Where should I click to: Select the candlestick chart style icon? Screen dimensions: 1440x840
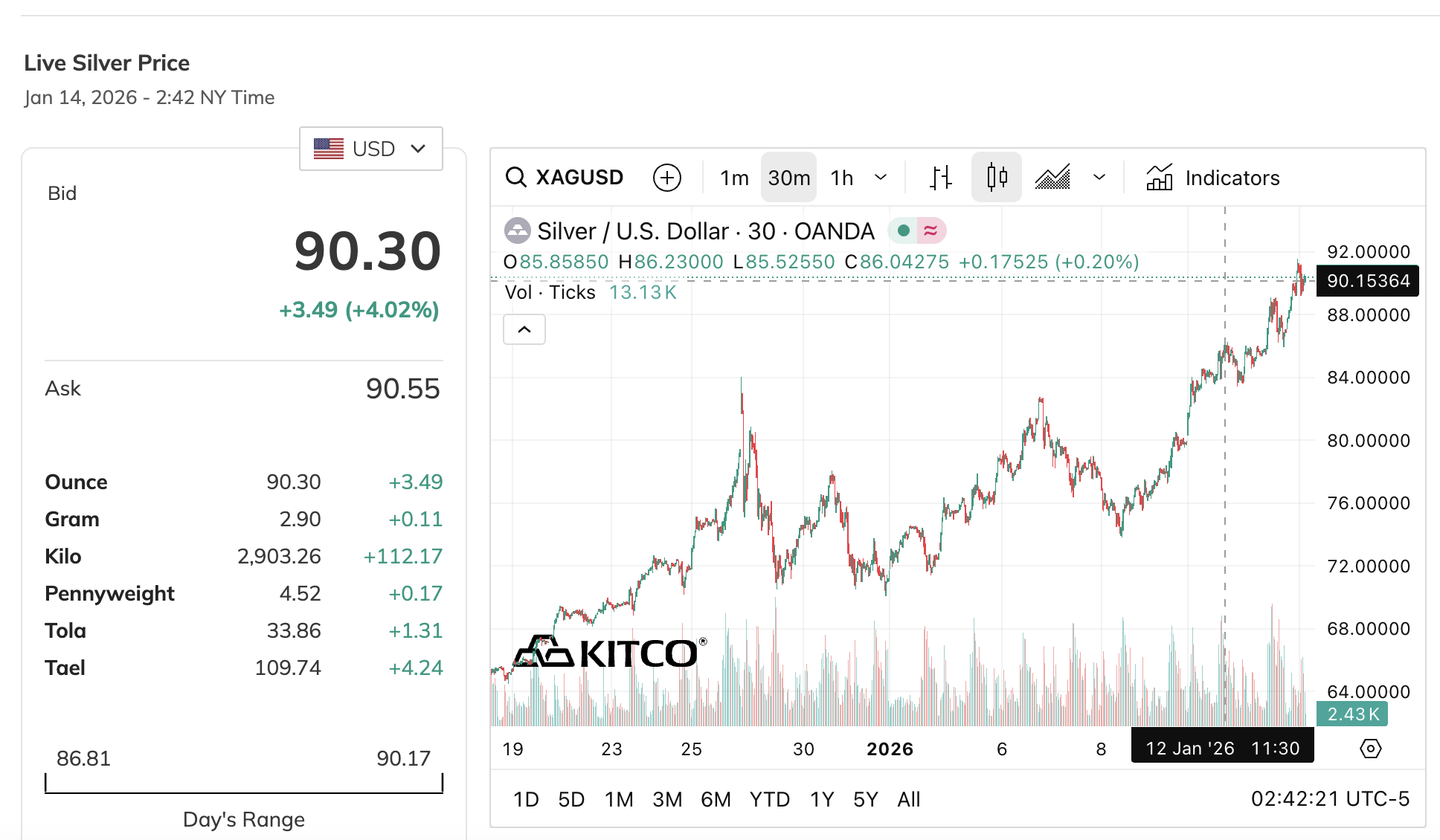pyautogui.click(x=997, y=178)
